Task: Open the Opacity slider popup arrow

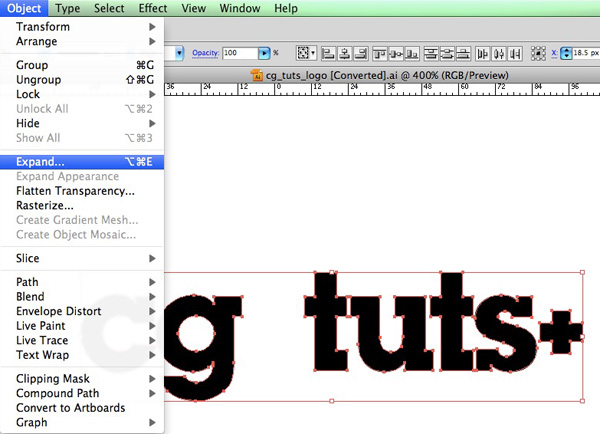Action: pos(264,53)
